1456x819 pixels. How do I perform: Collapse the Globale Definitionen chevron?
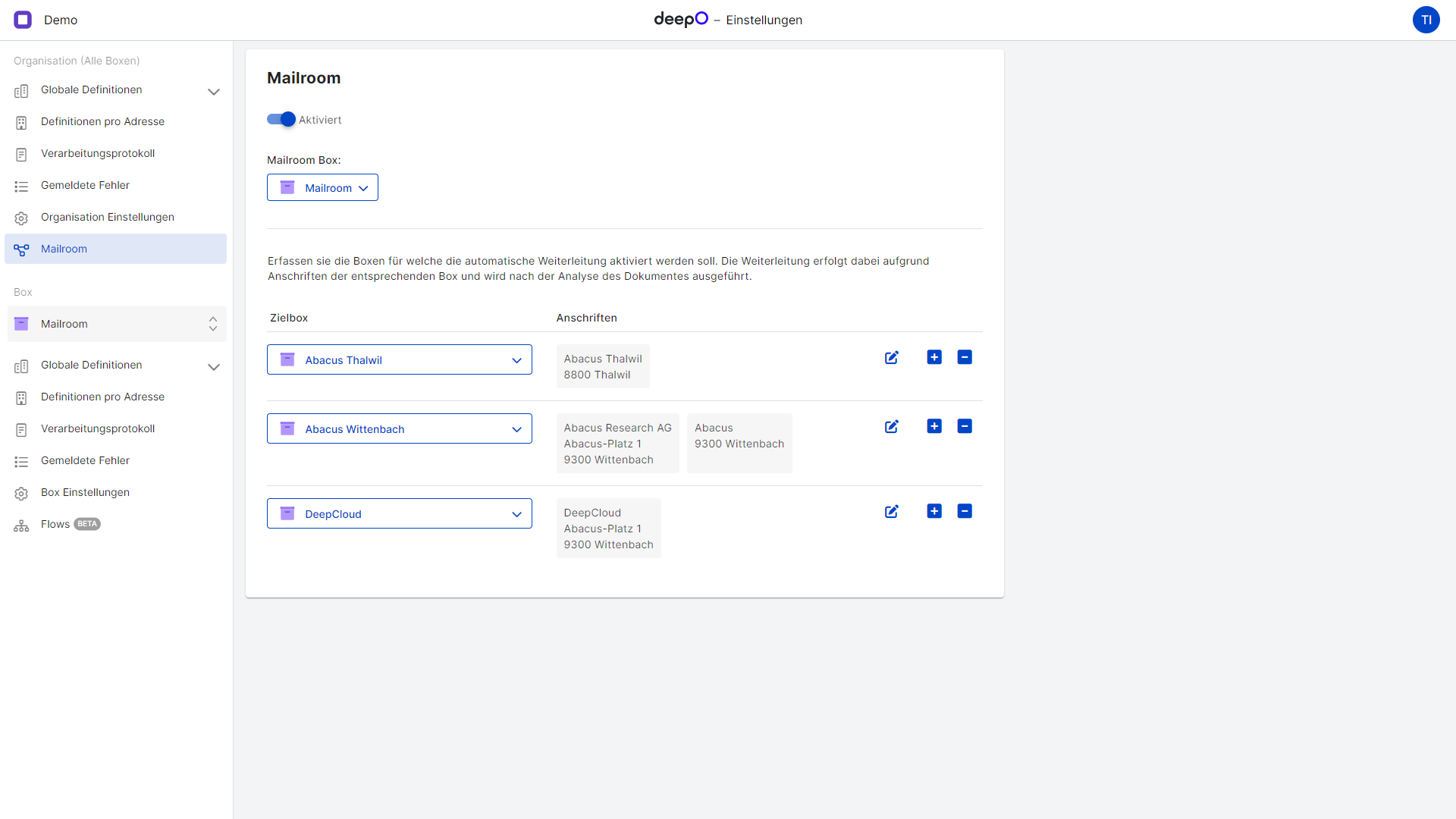[215, 91]
